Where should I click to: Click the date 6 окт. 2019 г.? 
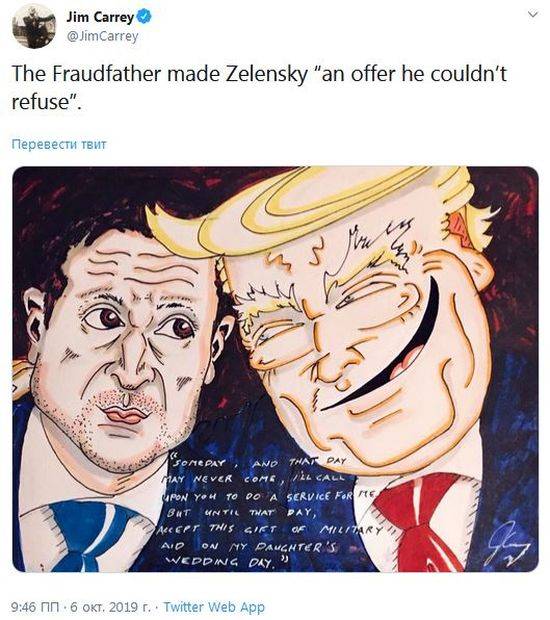109,606
